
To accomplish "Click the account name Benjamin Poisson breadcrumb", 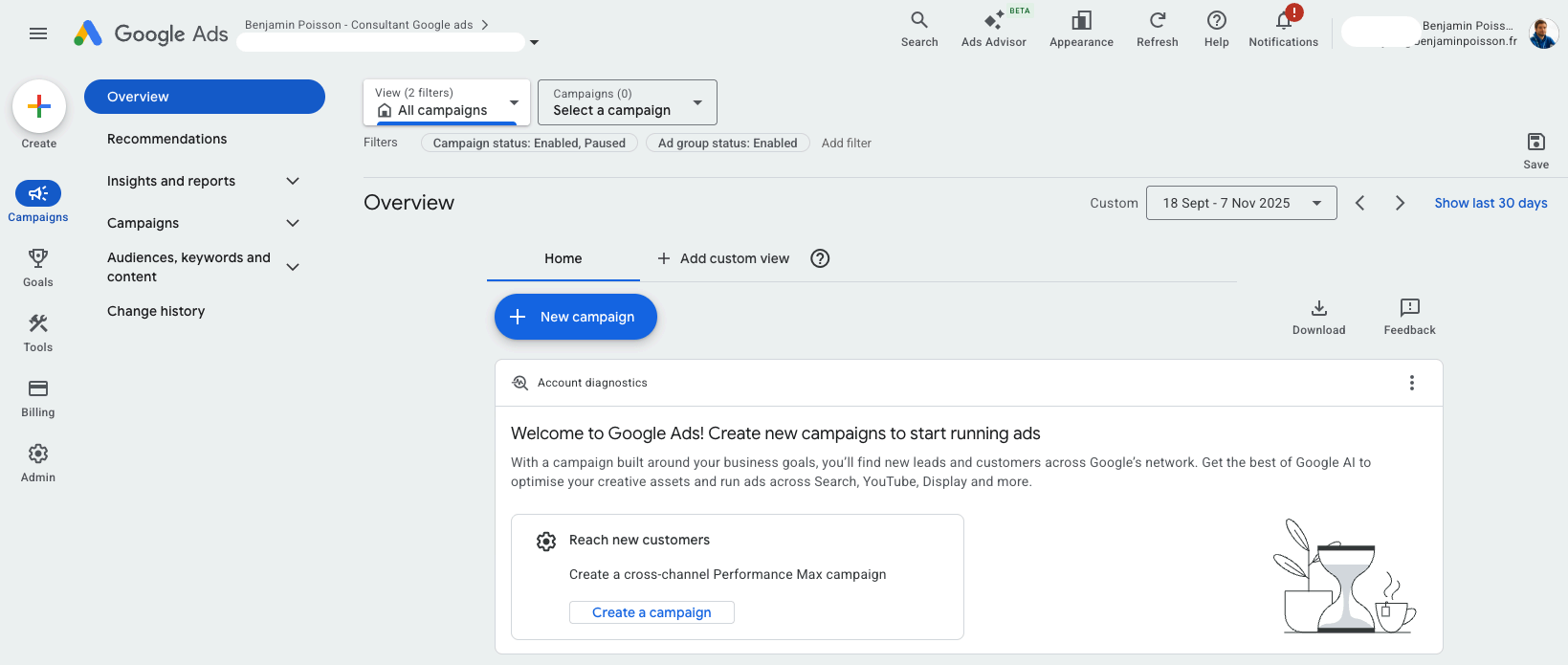I will (x=359, y=25).
